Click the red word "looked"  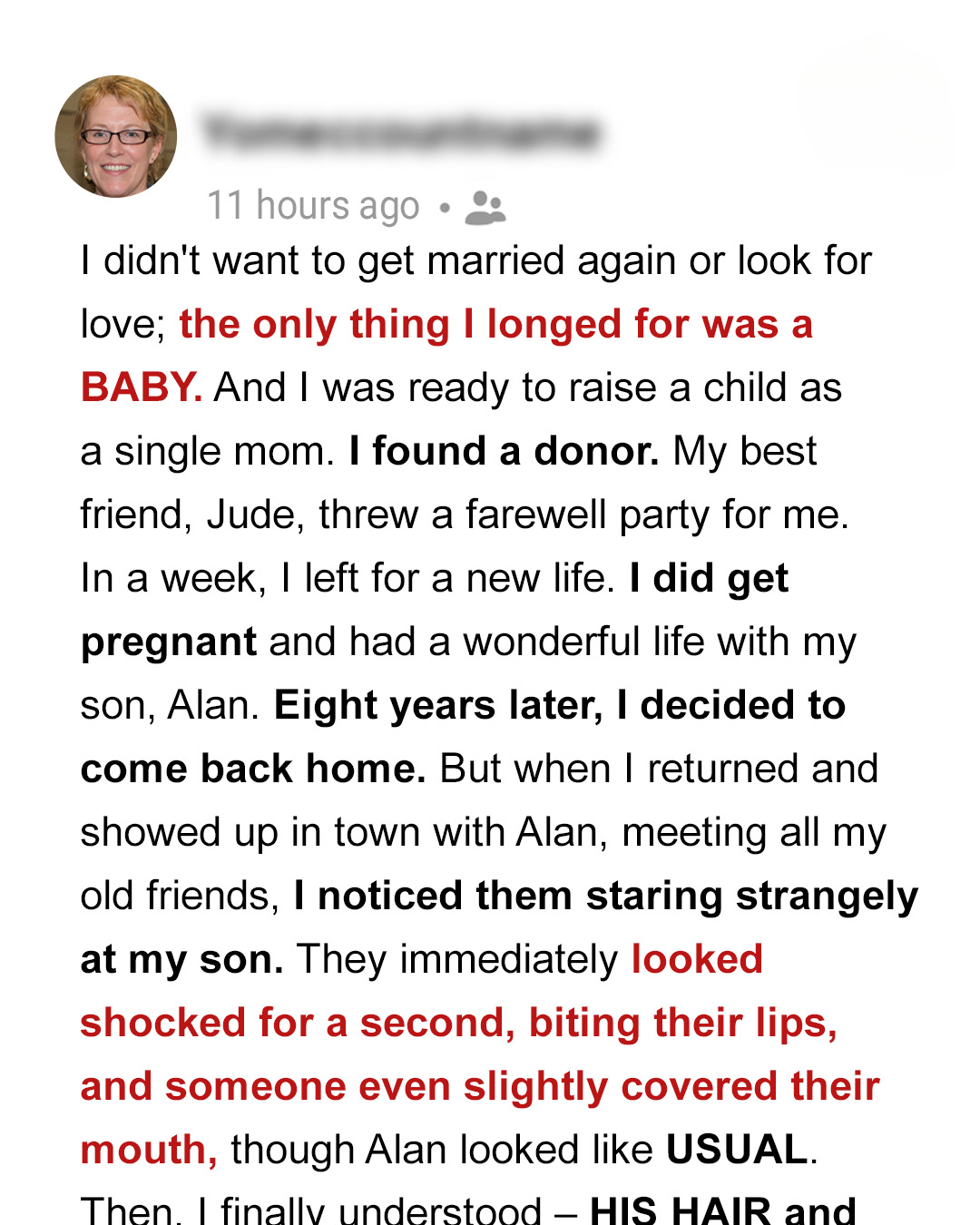pyautogui.click(x=697, y=959)
